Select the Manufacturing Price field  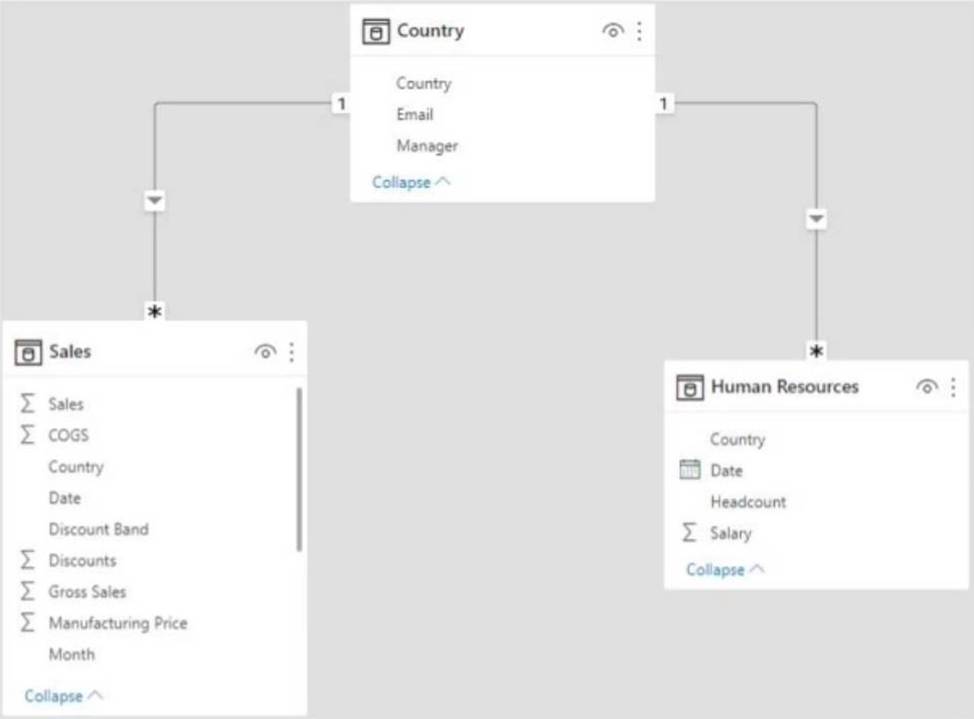118,623
